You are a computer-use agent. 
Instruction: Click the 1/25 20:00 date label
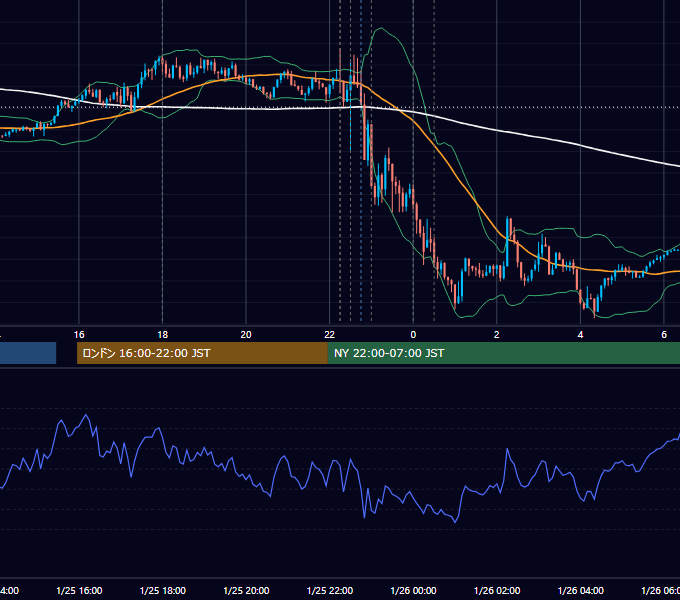coord(246,590)
